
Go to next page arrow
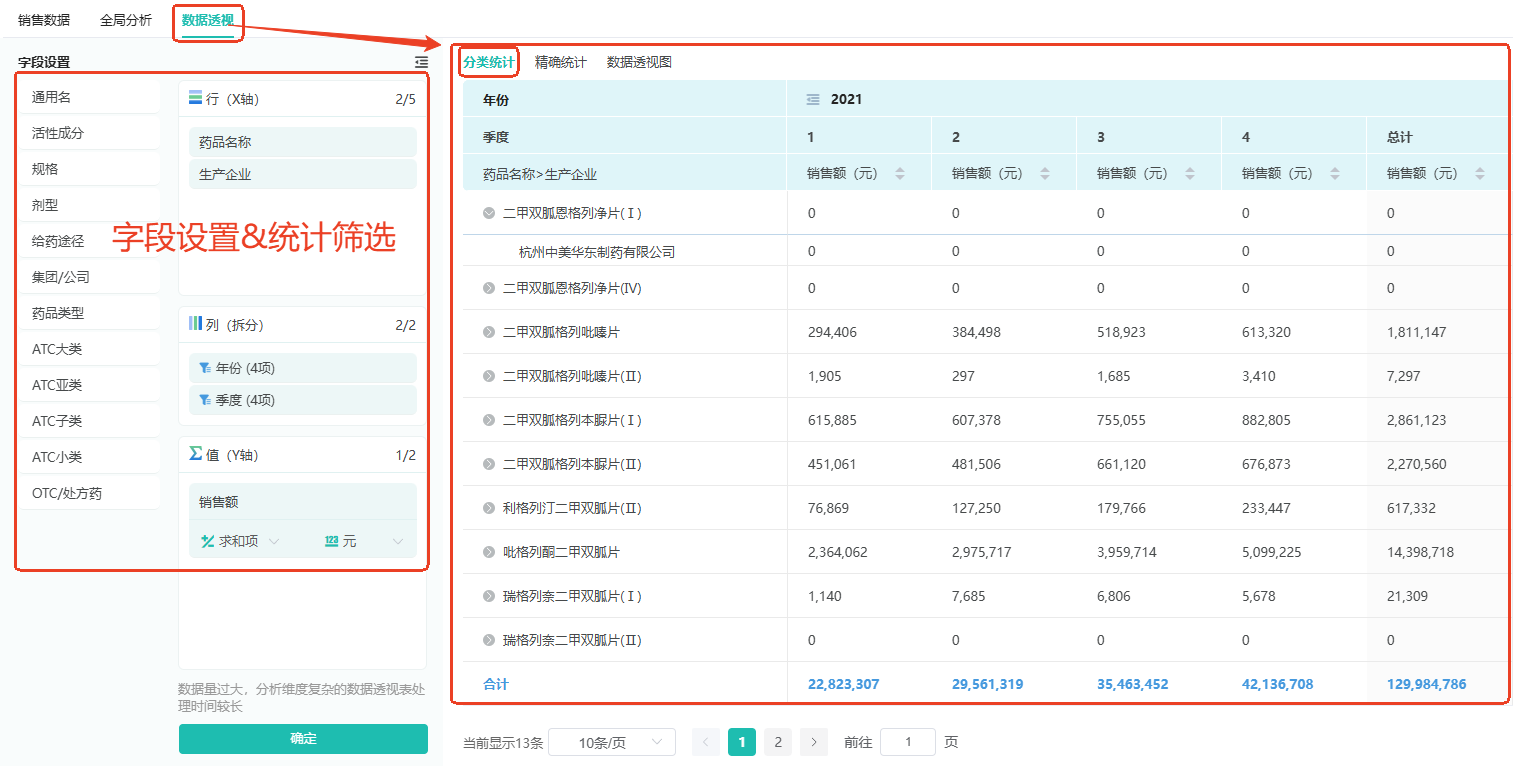(814, 742)
